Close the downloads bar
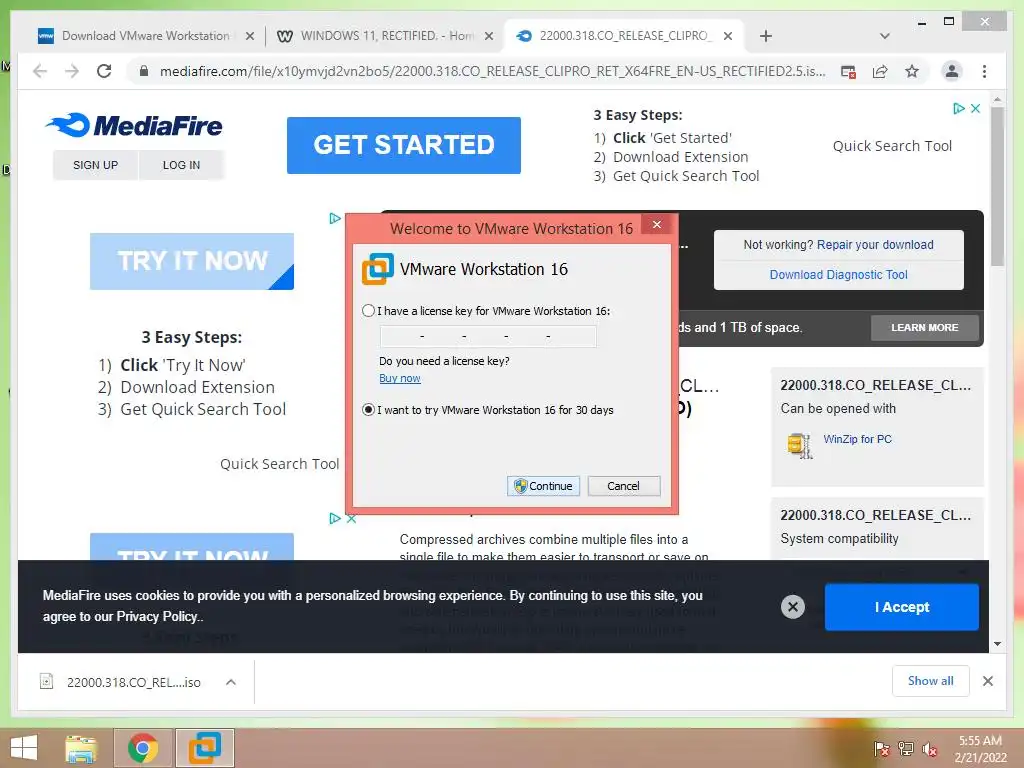 tap(988, 681)
